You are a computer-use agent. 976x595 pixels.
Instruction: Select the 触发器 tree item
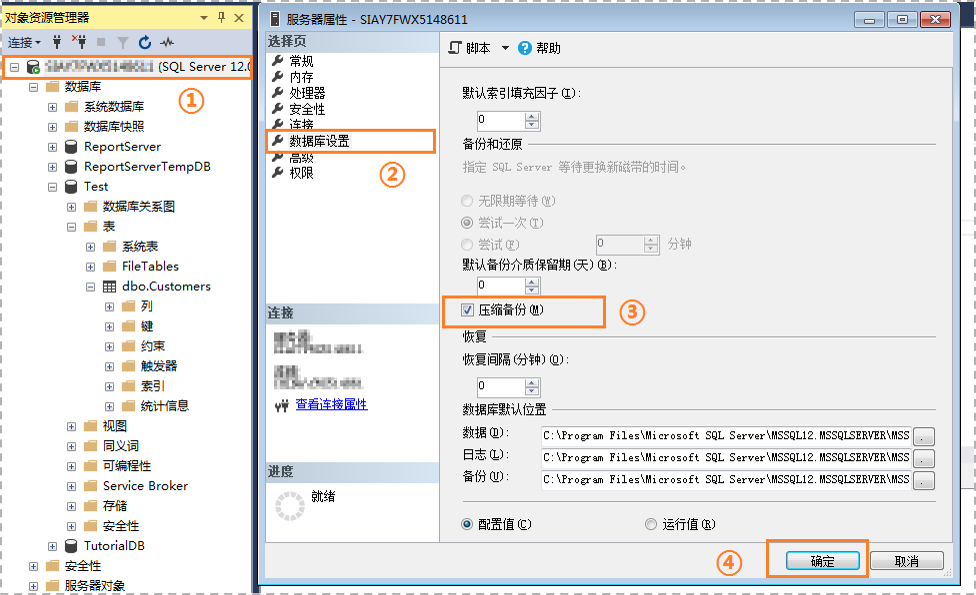pos(159,366)
